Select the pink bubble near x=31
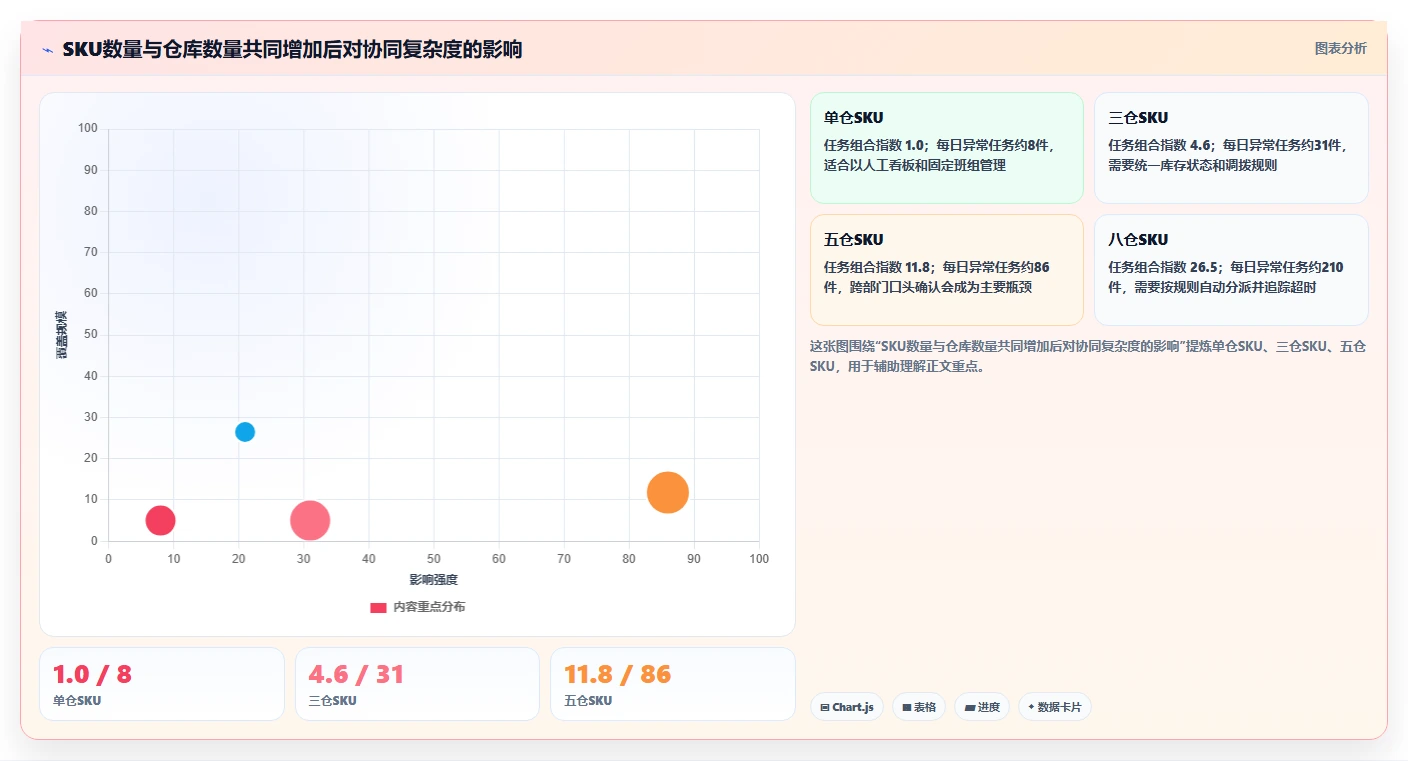The height and width of the screenshot is (761, 1408). click(x=310, y=520)
